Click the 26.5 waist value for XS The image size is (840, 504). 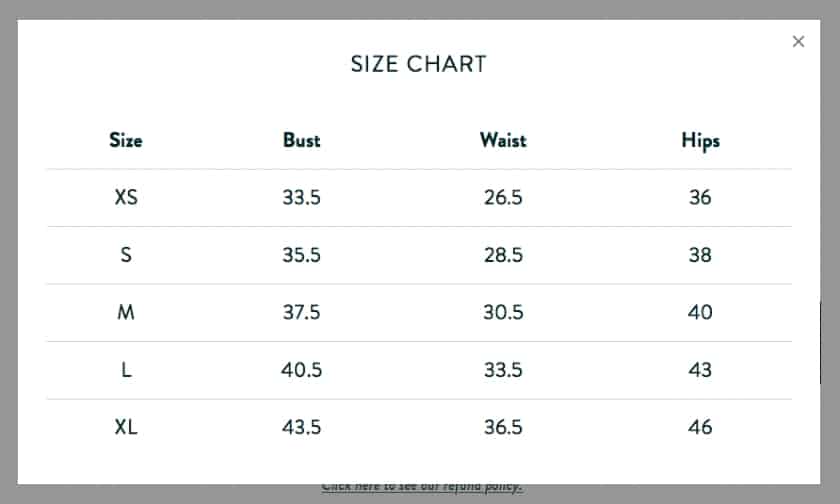(503, 197)
